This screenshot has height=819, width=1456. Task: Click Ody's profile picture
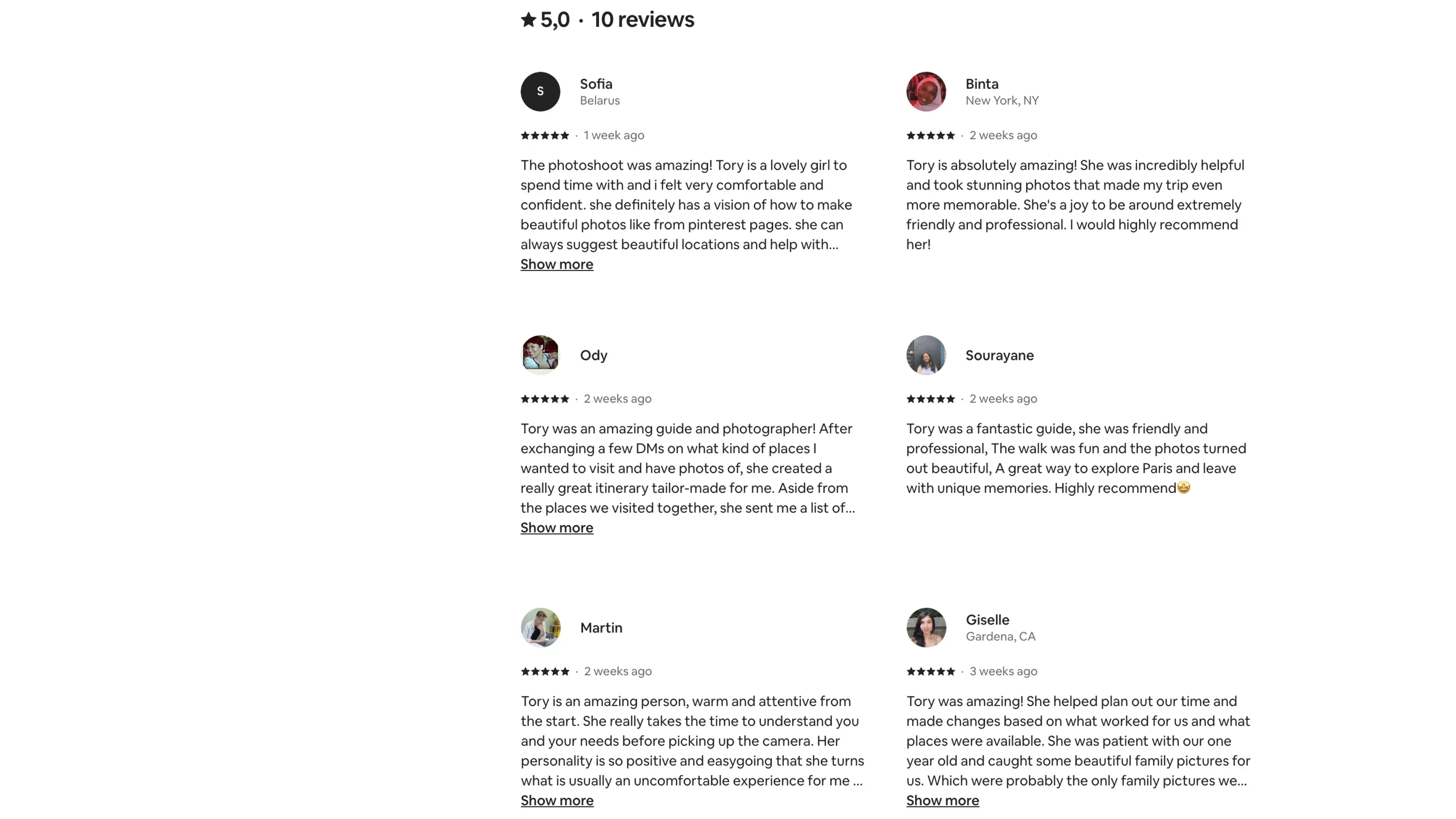pos(540,355)
